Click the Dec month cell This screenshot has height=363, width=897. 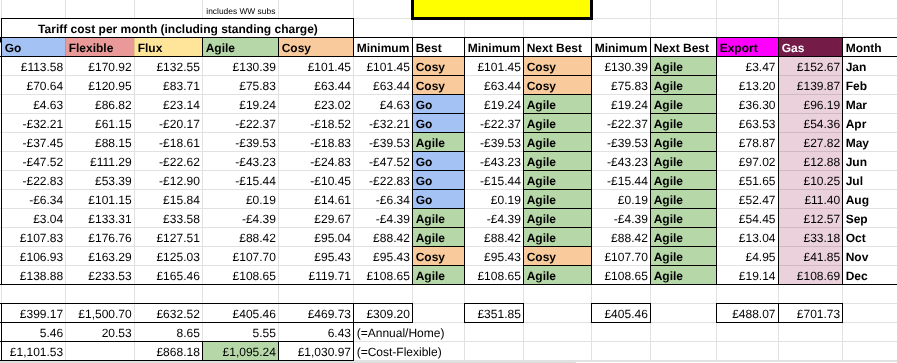click(x=870, y=276)
